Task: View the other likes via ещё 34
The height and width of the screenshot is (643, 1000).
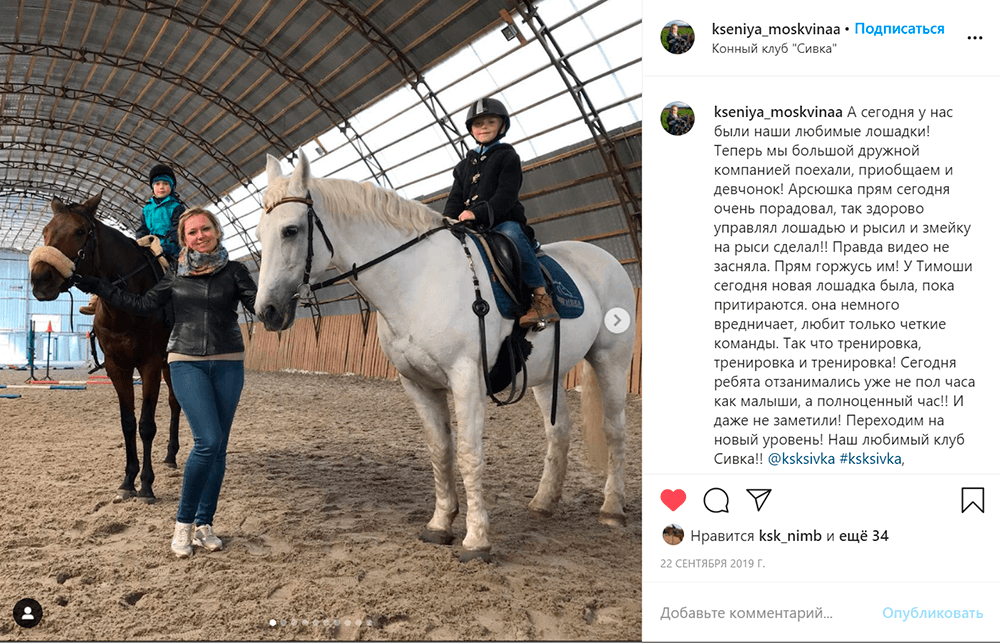Action: [x=864, y=536]
